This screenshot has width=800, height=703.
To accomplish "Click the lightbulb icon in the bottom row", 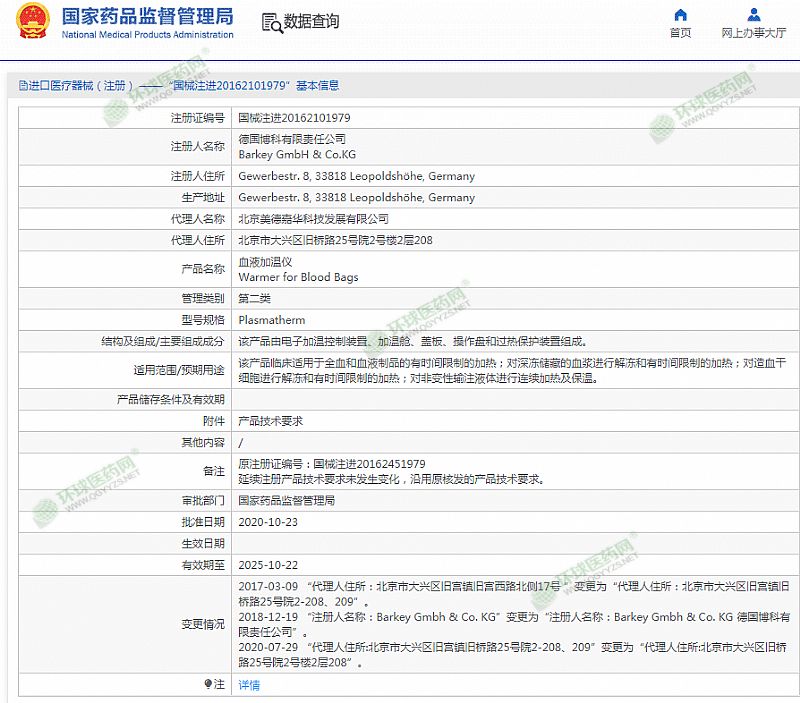I will (208, 685).
